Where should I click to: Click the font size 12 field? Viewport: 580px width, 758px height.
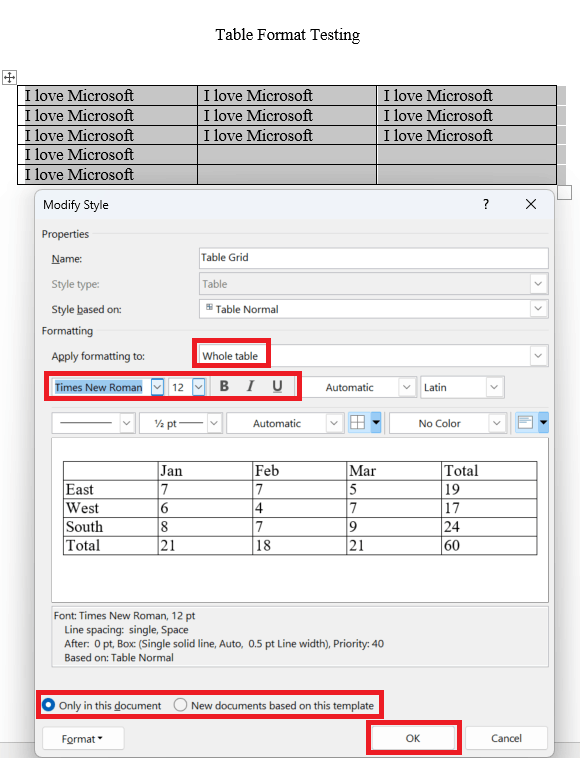[x=180, y=387]
